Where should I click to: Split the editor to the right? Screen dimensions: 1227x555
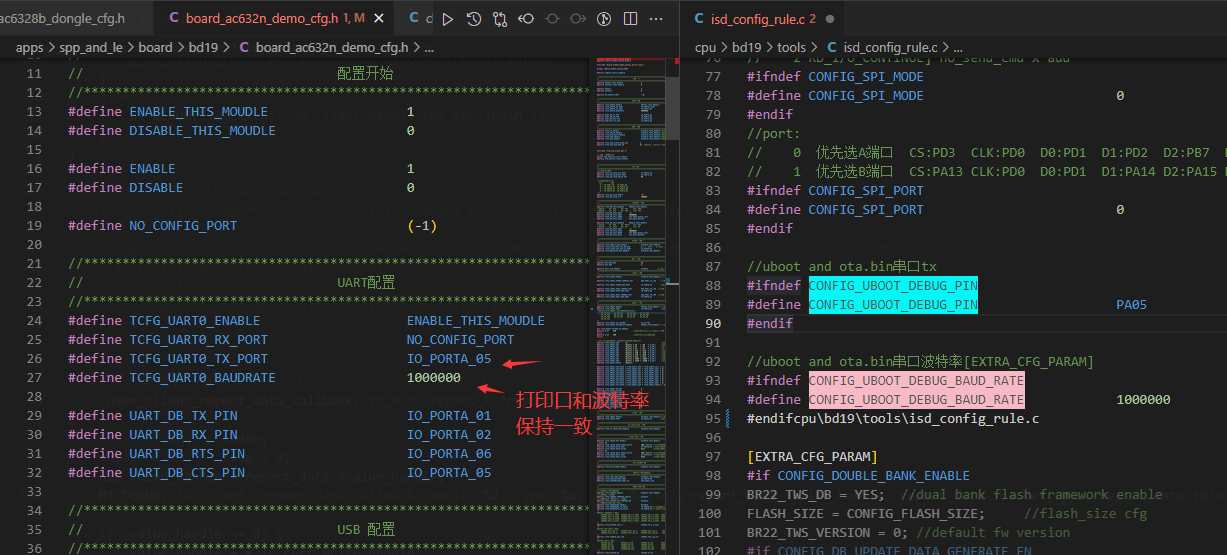tap(630, 19)
